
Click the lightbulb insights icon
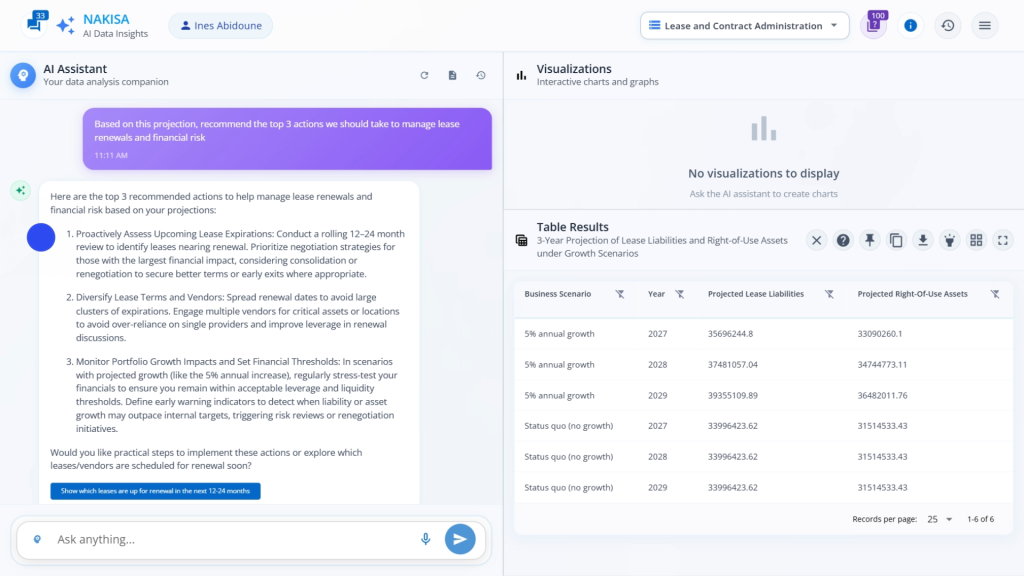pyautogui.click(x=950, y=240)
